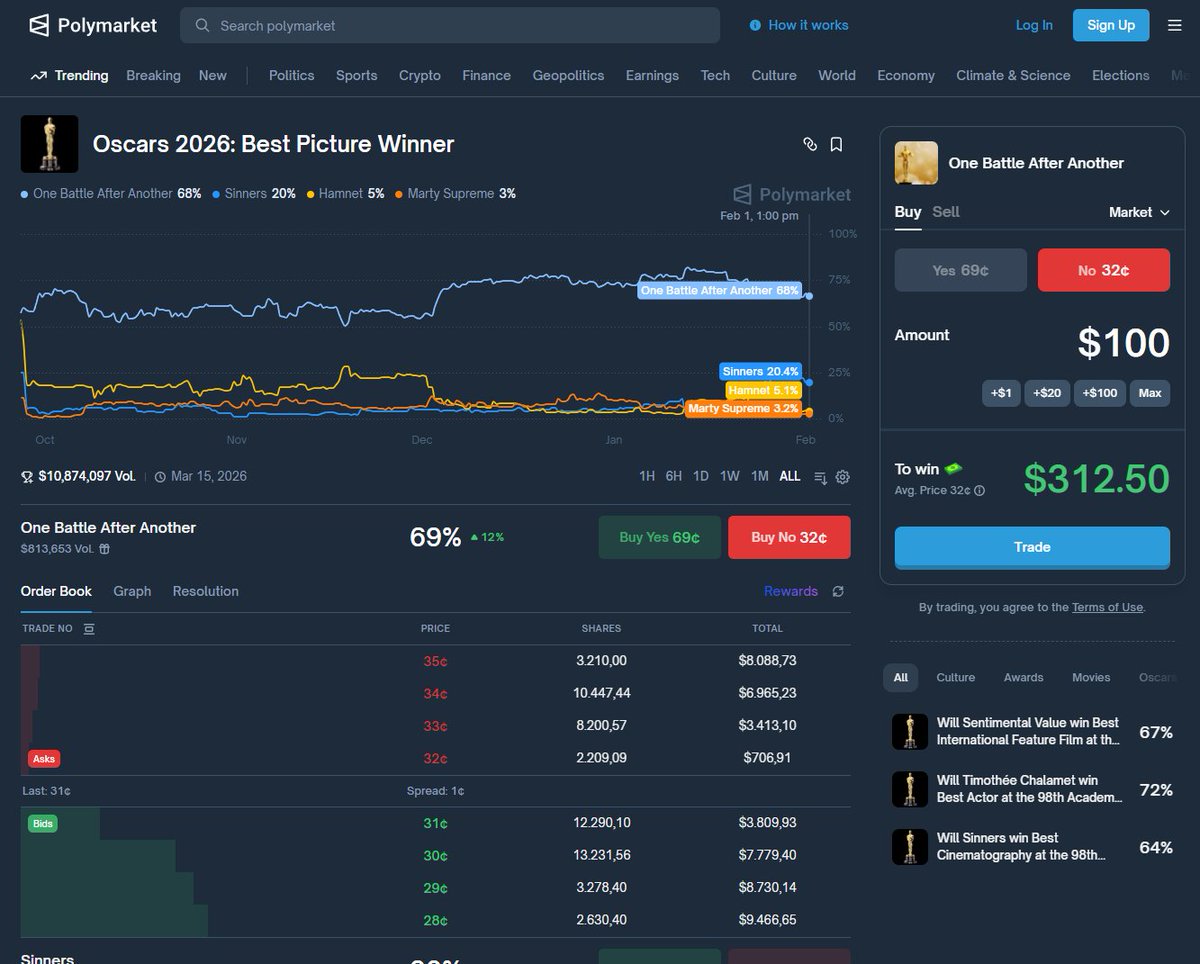Click the gift icon beside $813,653 Vol.
Screen dimensions: 1200x964
(104, 548)
